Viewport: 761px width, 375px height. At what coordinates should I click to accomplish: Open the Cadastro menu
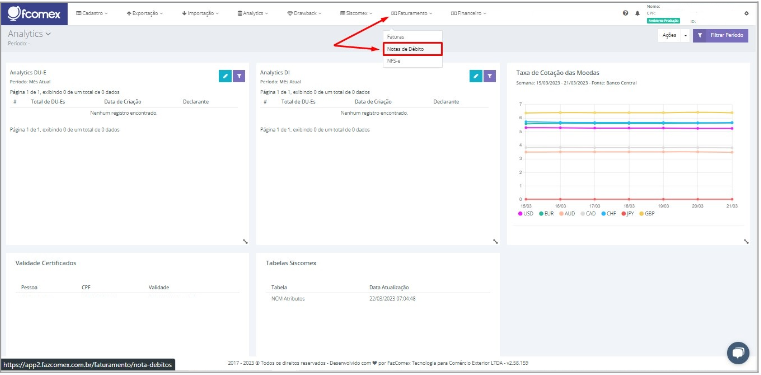click(92, 14)
